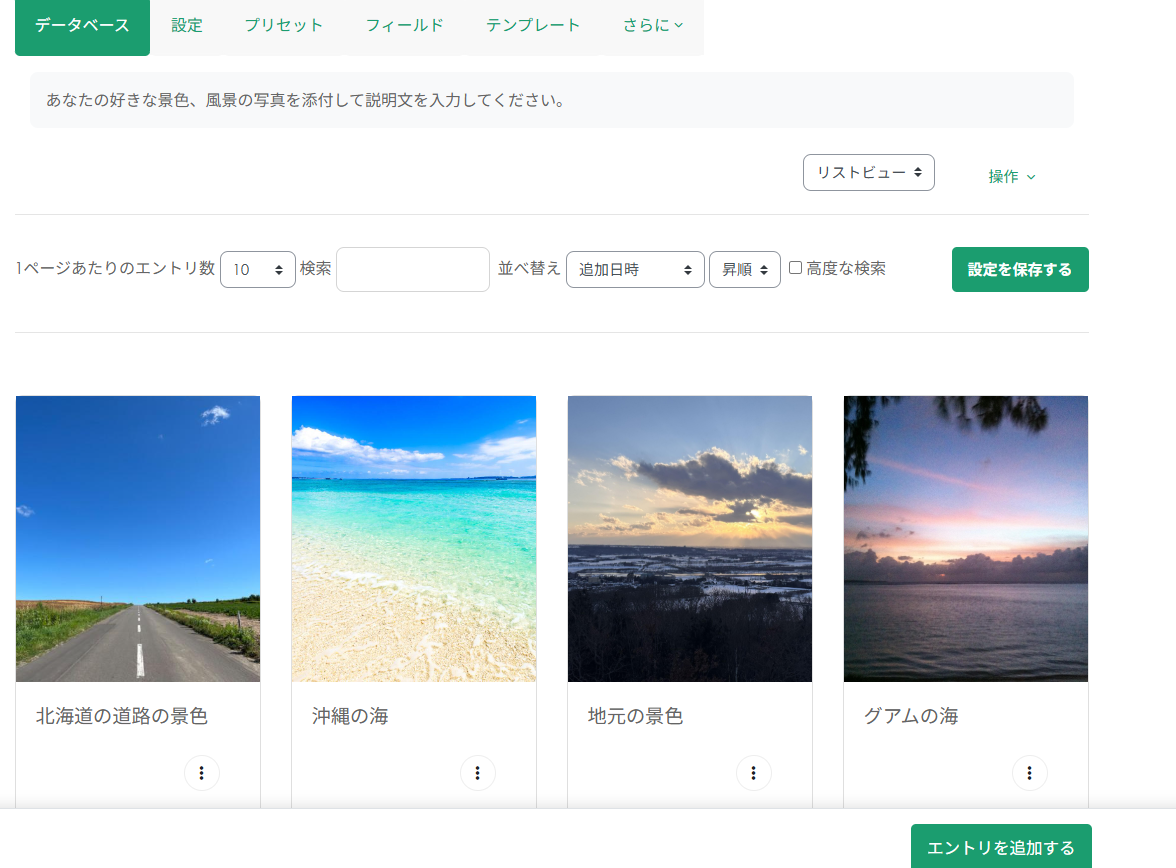
Task: Click into the 検索 search text field
Action: 413,270
